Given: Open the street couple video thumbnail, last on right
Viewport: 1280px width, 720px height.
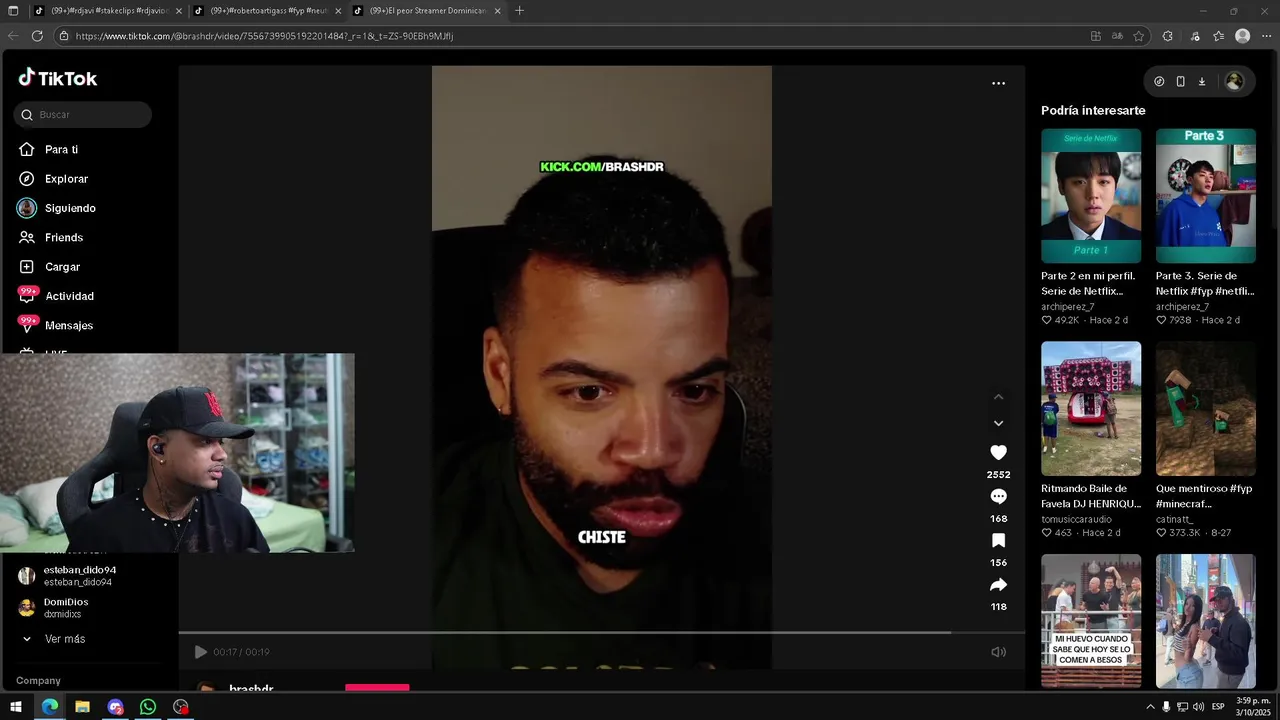Looking at the screenshot, I should point(1206,621).
